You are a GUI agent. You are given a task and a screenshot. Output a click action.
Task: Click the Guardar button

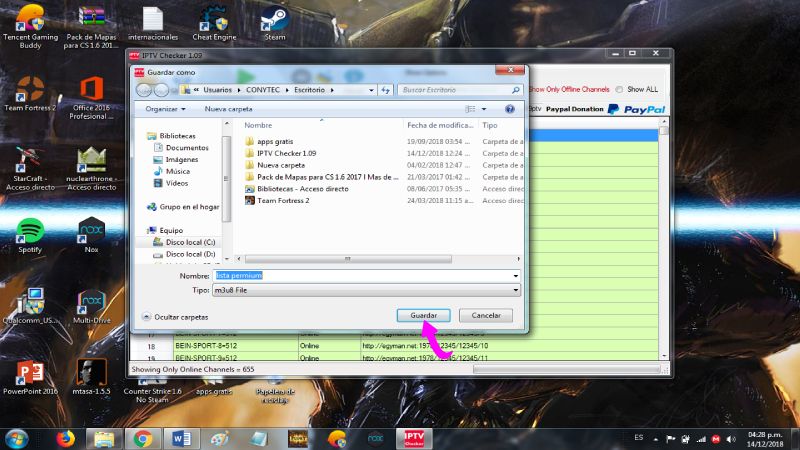pyautogui.click(x=423, y=315)
